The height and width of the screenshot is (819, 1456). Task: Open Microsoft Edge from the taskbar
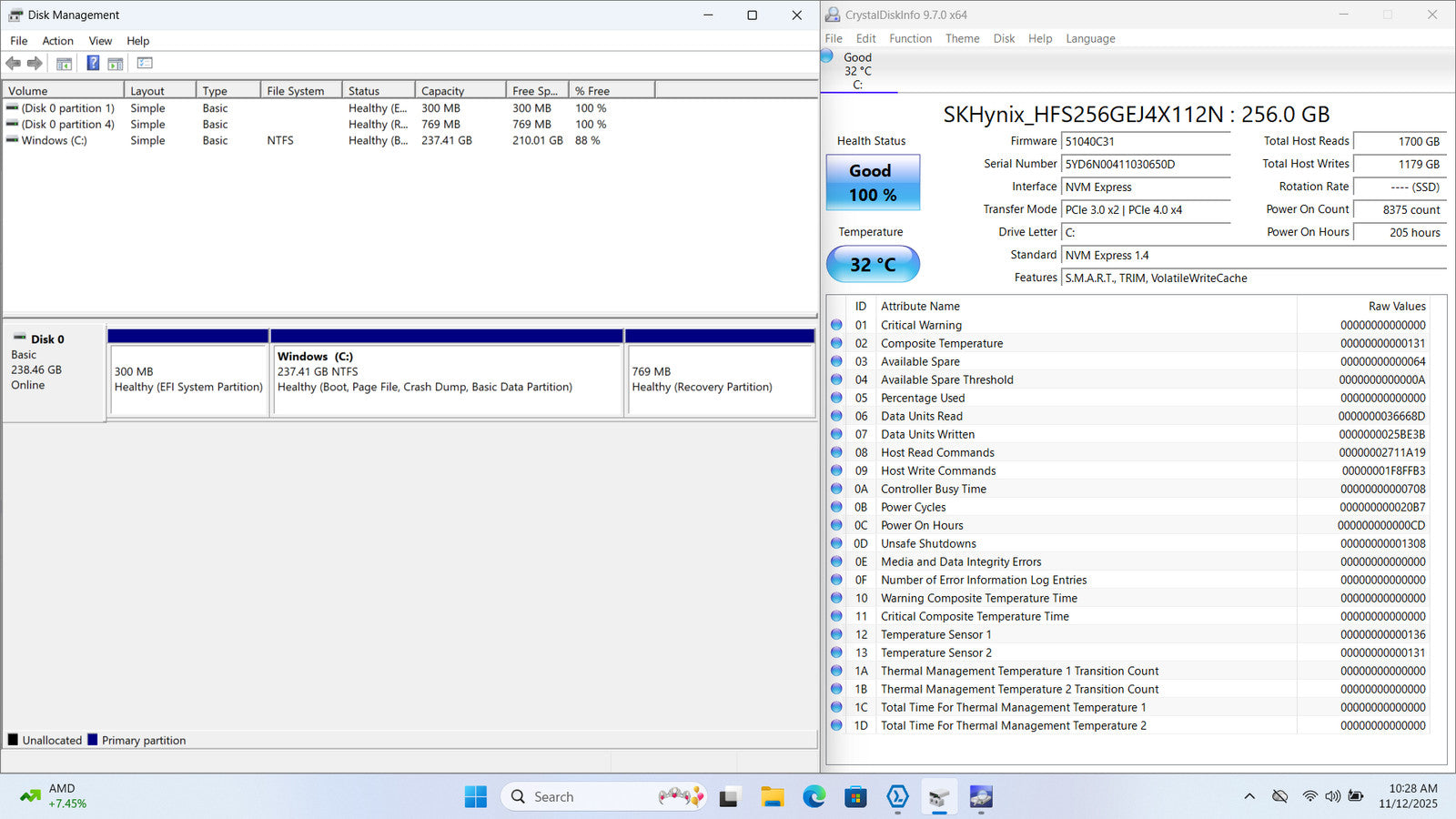point(814,797)
